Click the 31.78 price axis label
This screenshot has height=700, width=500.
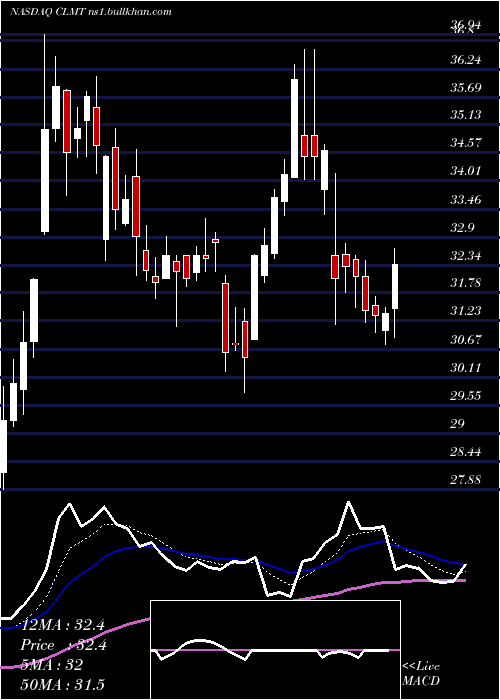(x=466, y=283)
